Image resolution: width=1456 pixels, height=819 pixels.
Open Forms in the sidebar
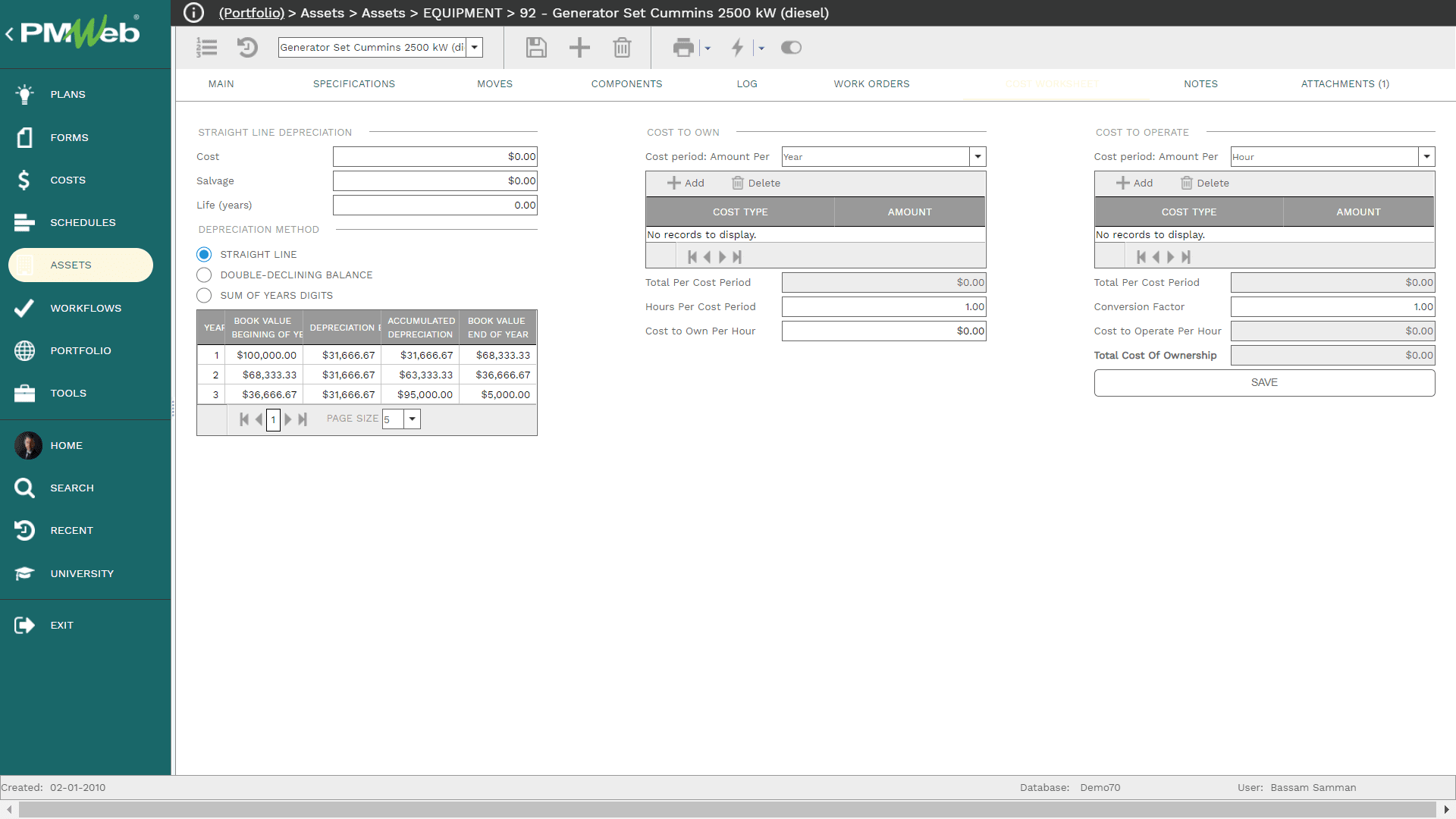(x=69, y=137)
